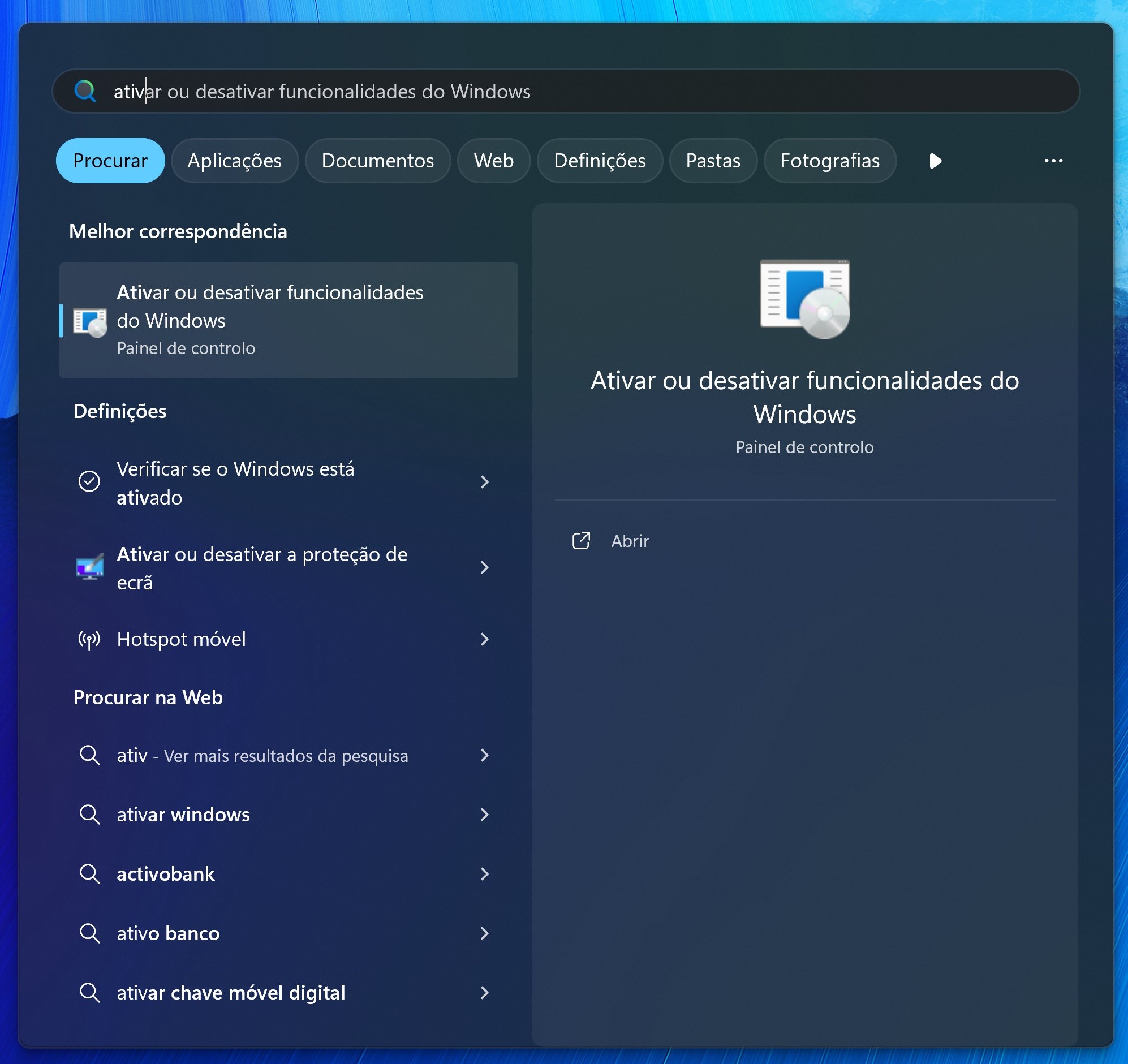
Task: Click Abrir to open the Control Panel item
Action: click(630, 541)
